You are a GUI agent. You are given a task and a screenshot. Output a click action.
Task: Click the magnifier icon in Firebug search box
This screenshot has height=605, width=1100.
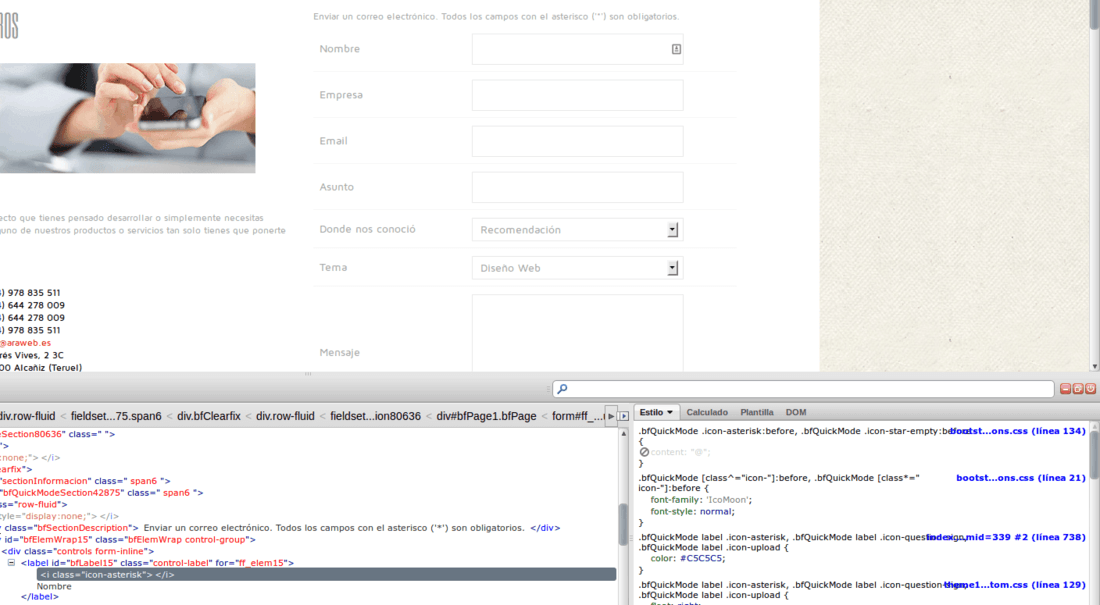point(562,389)
